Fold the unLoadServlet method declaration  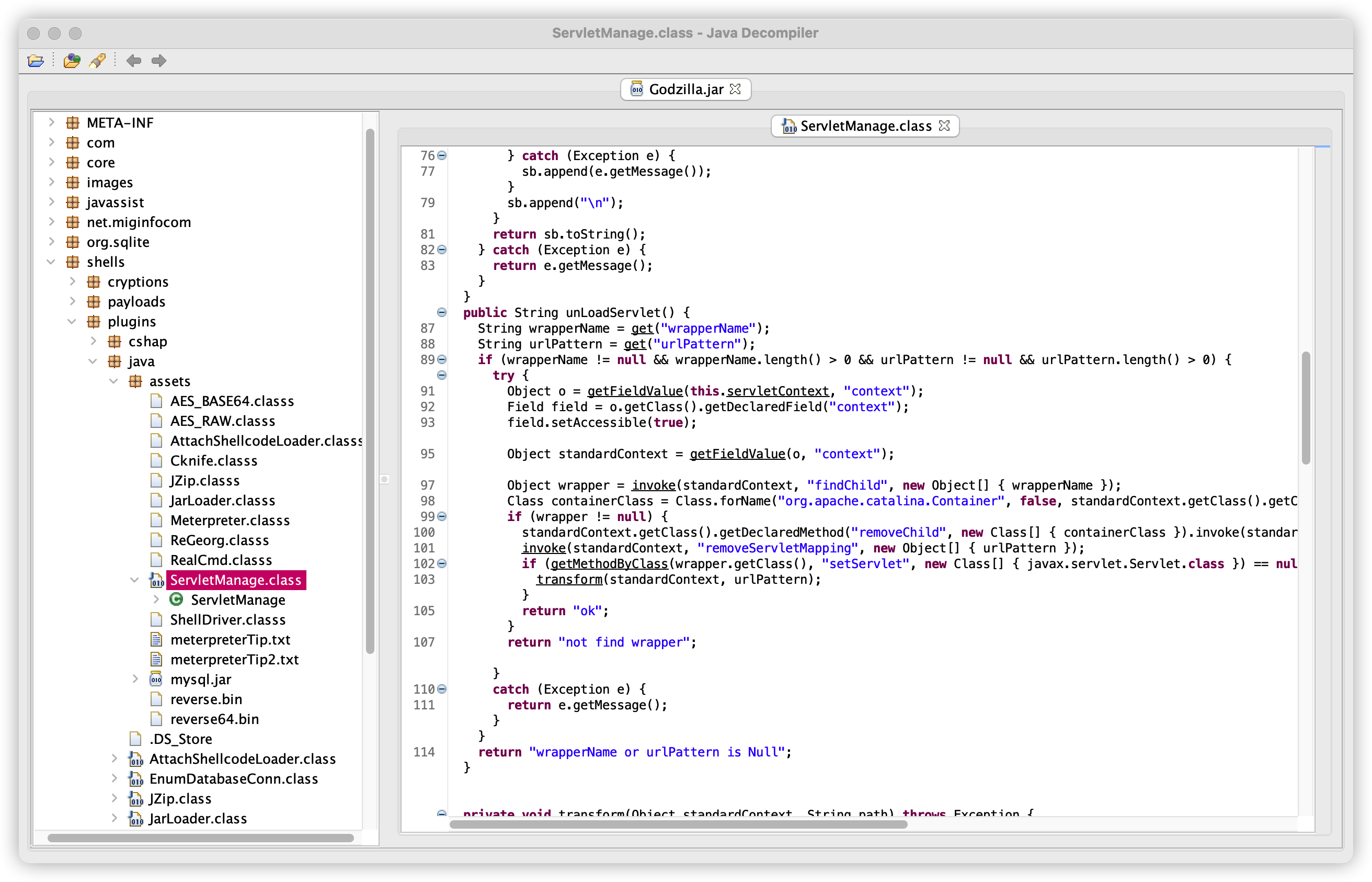tap(442, 313)
